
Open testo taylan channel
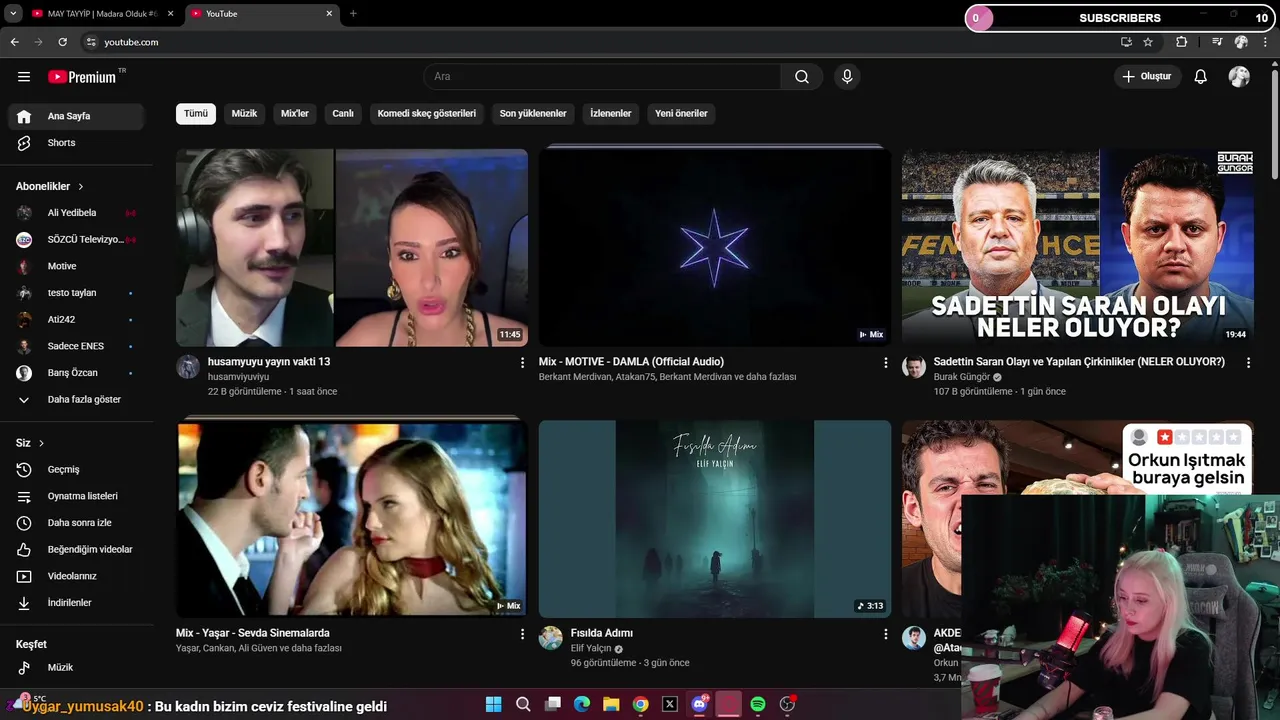[76, 293]
